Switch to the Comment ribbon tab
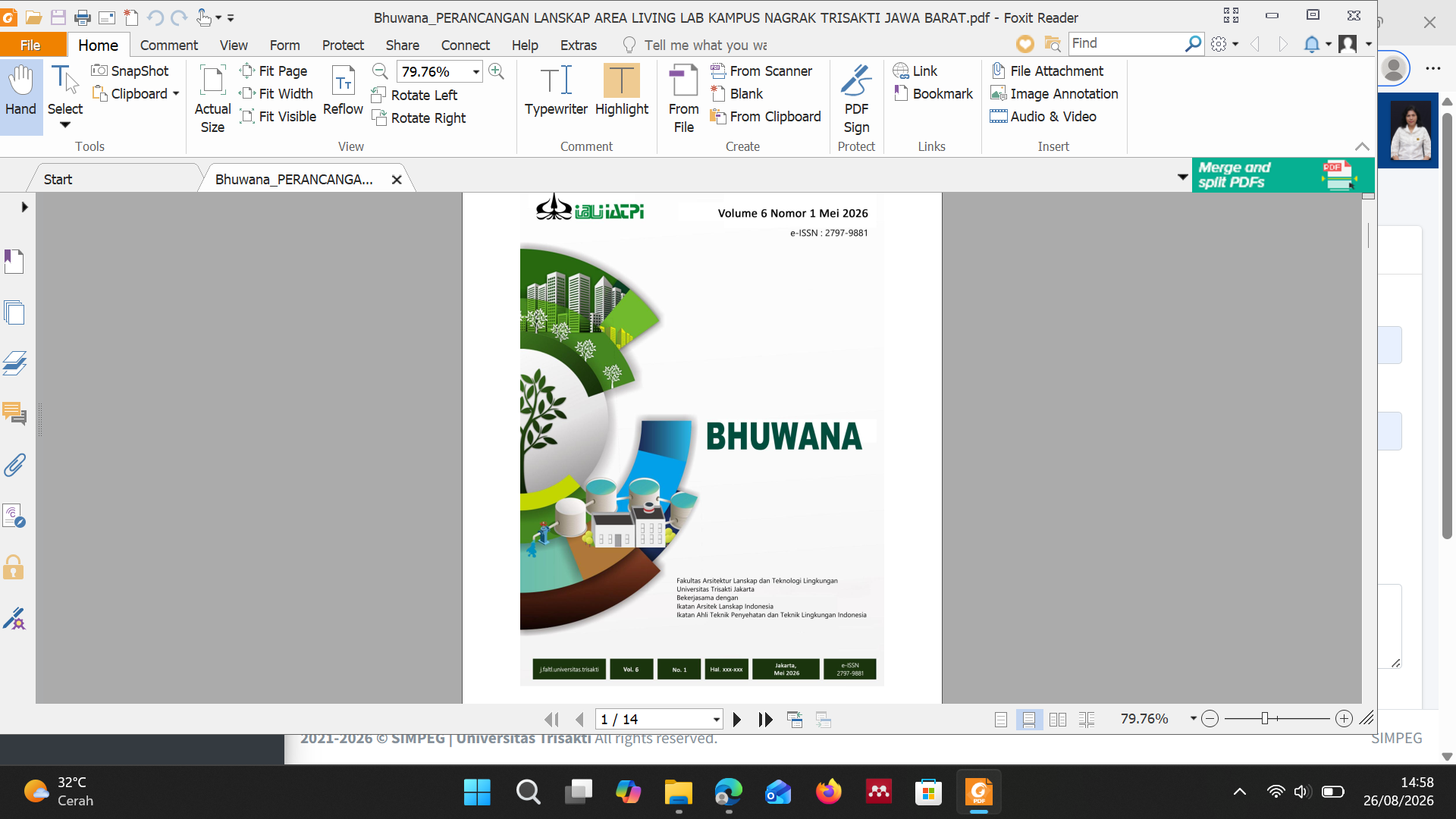The image size is (1456, 819). [x=169, y=45]
